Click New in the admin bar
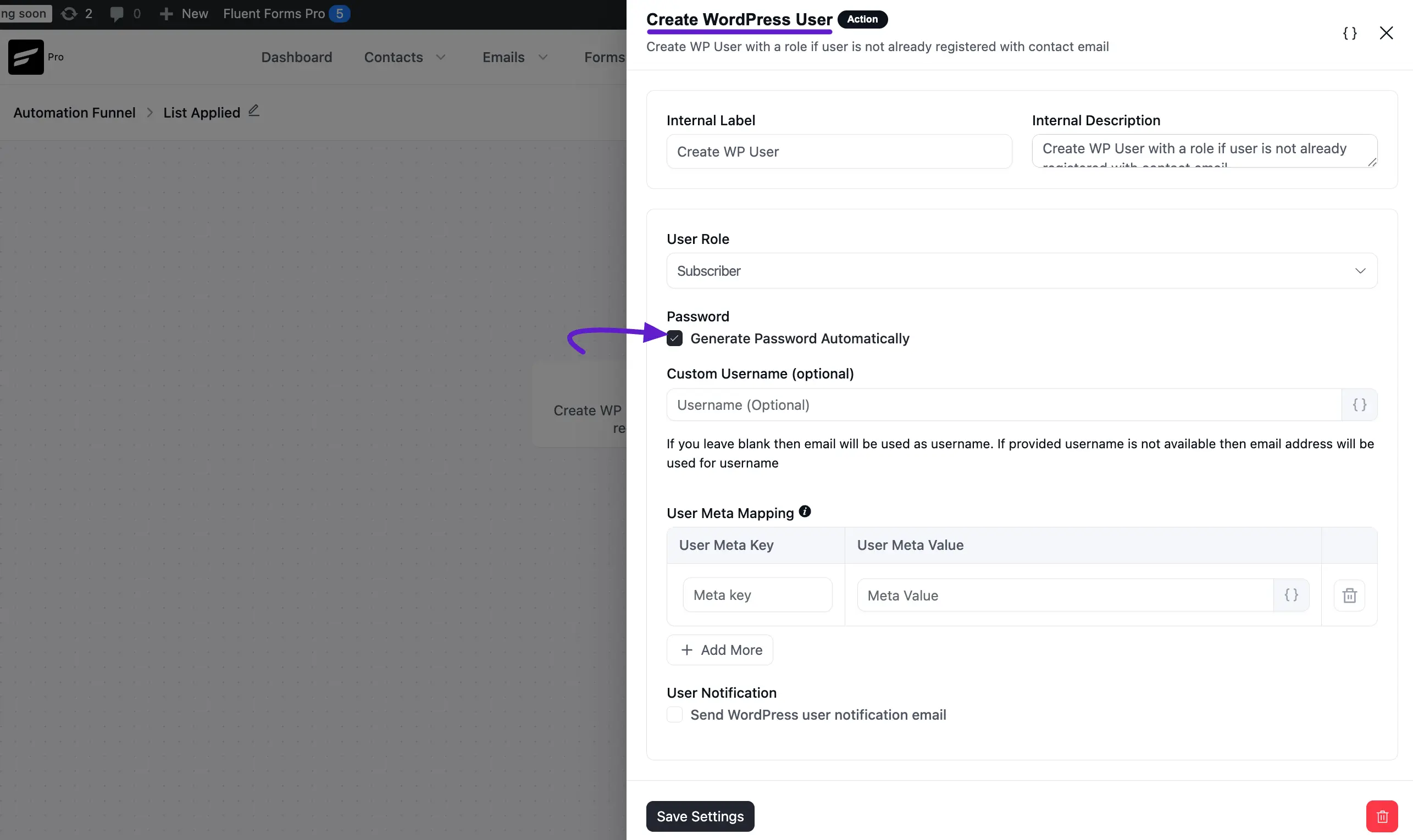The image size is (1413, 840). [x=195, y=14]
